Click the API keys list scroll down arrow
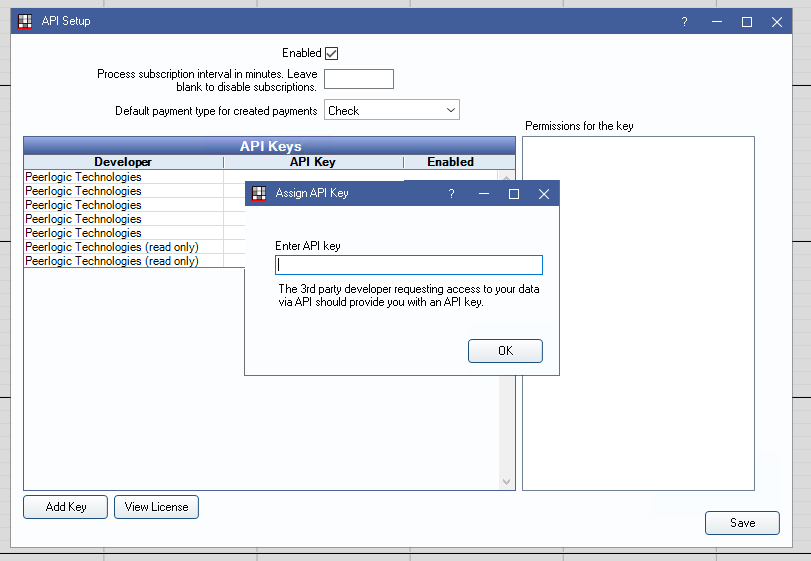Screen dimensions: 811x561 pyautogui.click(x=506, y=482)
